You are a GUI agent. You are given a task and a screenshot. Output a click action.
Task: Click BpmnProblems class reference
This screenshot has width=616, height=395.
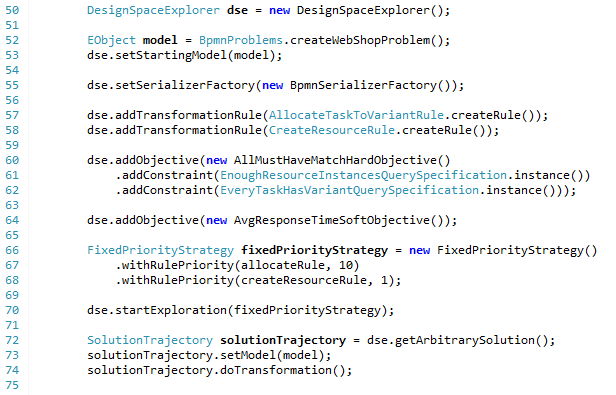tap(240, 40)
